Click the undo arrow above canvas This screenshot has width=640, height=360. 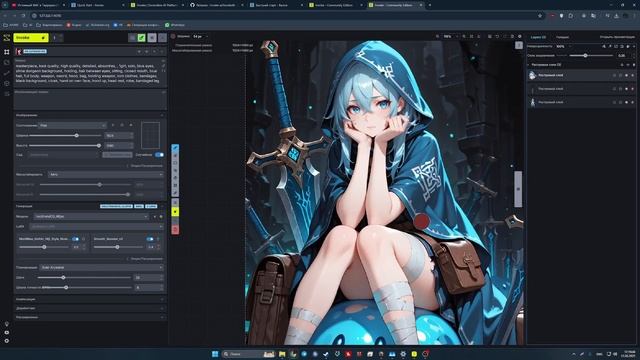[497, 36]
